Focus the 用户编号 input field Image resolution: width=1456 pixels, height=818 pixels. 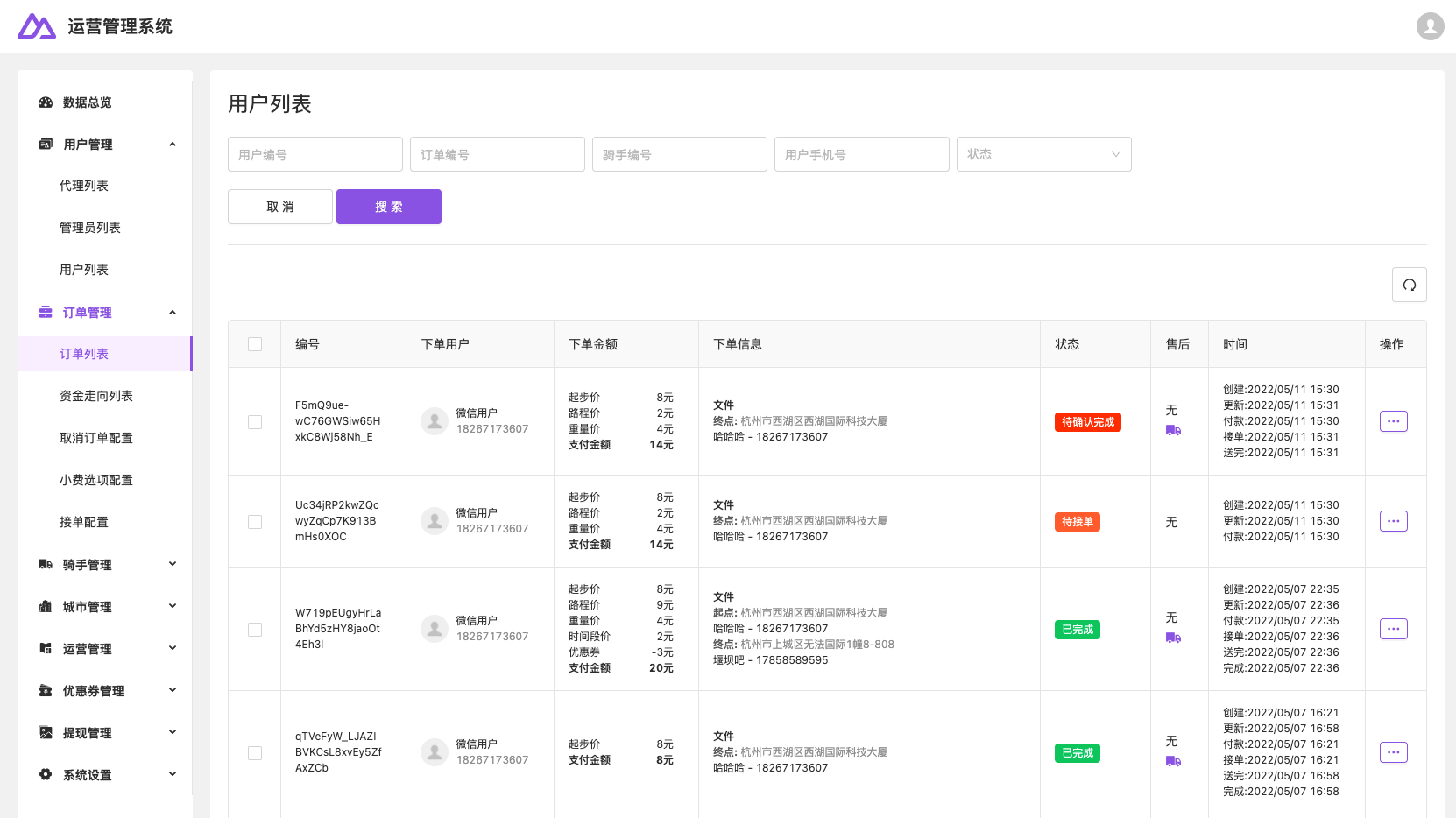click(315, 154)
